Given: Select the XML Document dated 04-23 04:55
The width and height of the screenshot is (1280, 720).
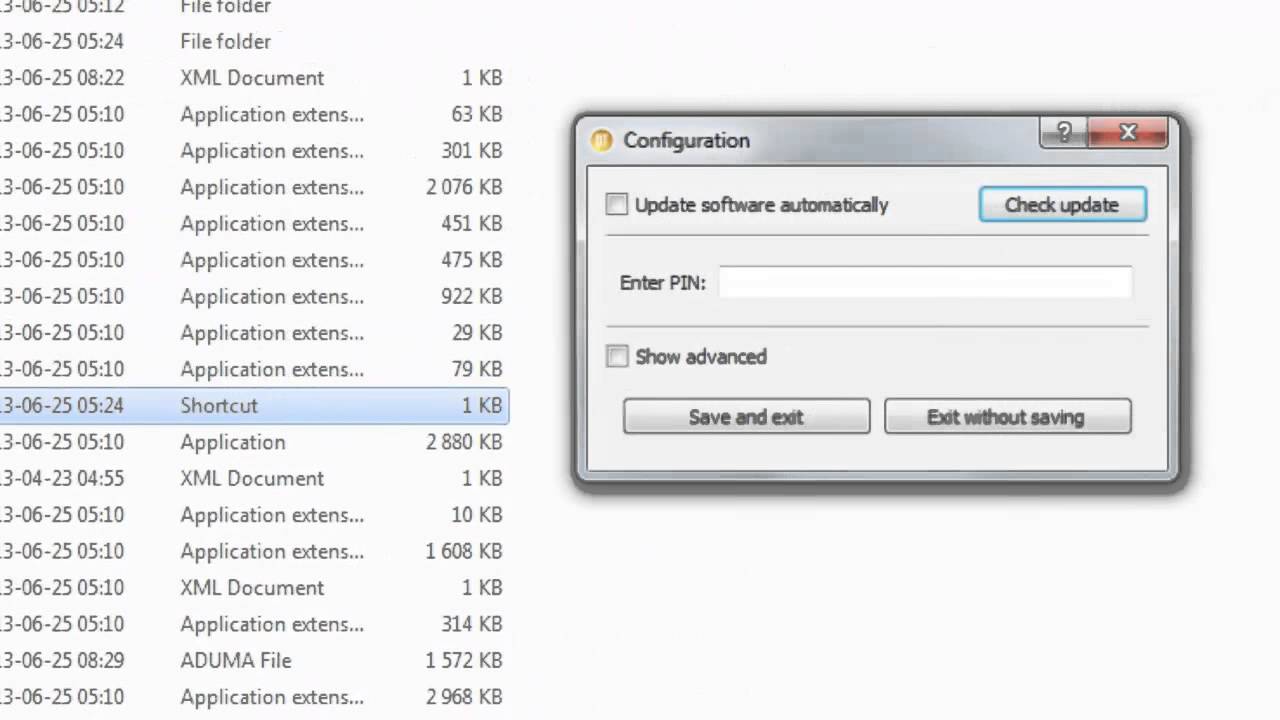Looking at the screenshot, I should pyautogui.click(x=254, y=479).
